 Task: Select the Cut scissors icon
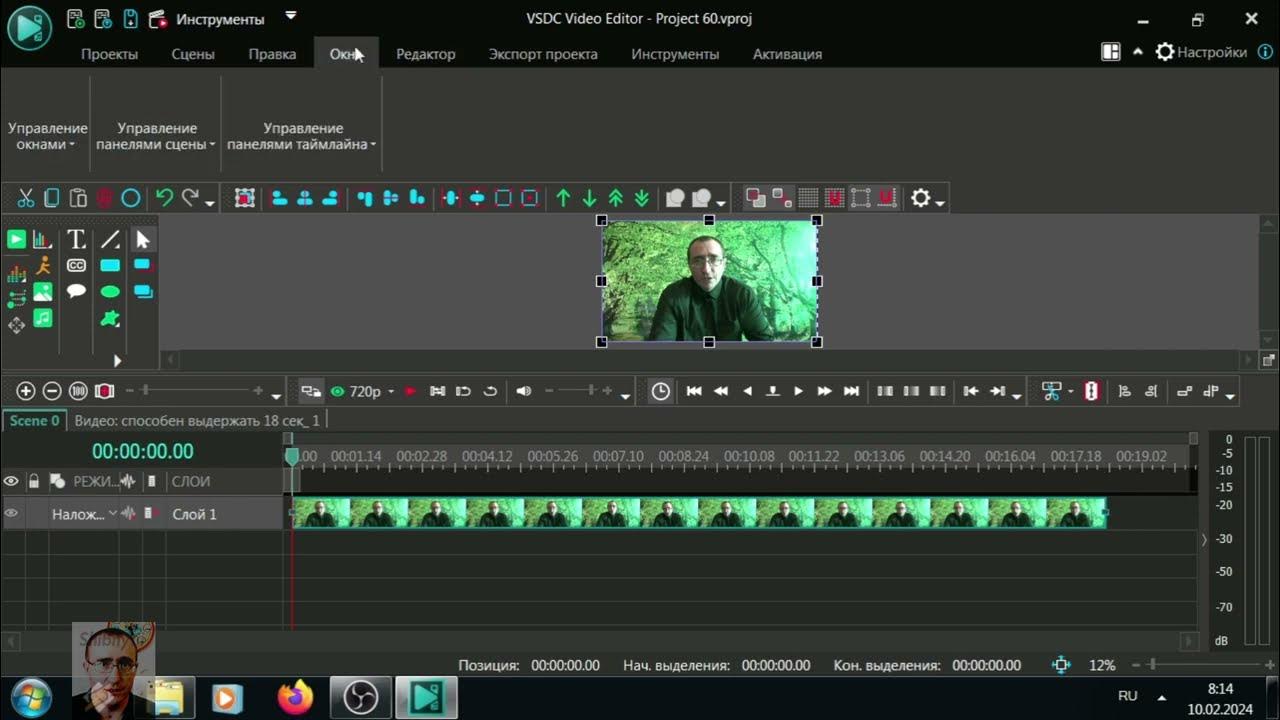[26, 198]
